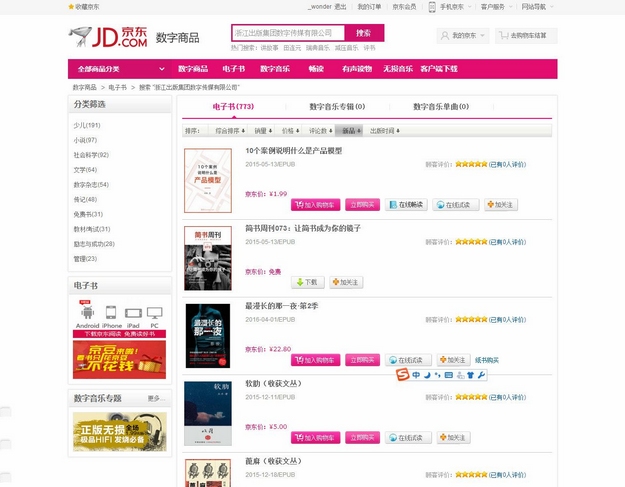Open 电子书 in the pink navigation bar
Screen dimensions: 625x487
(234, 69)
